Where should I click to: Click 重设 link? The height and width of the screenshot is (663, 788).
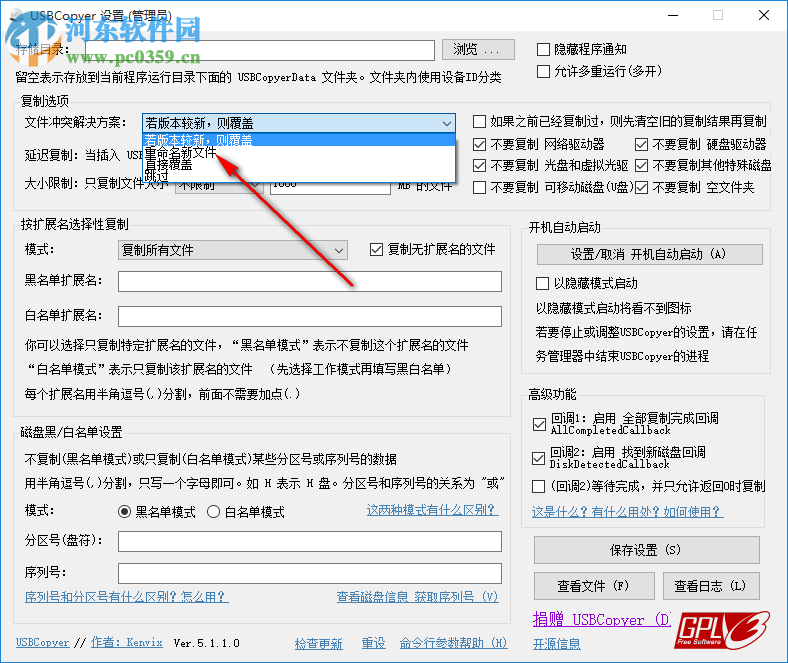point(373,643)
